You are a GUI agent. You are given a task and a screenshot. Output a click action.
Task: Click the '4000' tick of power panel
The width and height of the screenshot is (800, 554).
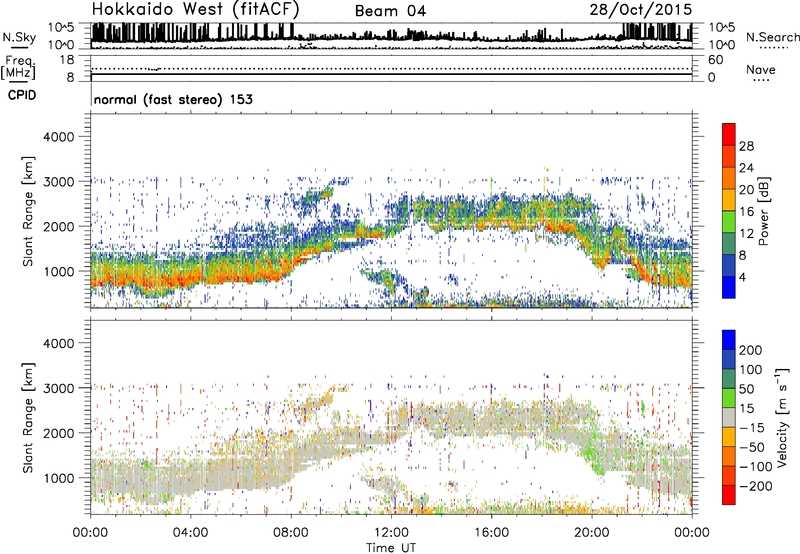pos(58,137)
